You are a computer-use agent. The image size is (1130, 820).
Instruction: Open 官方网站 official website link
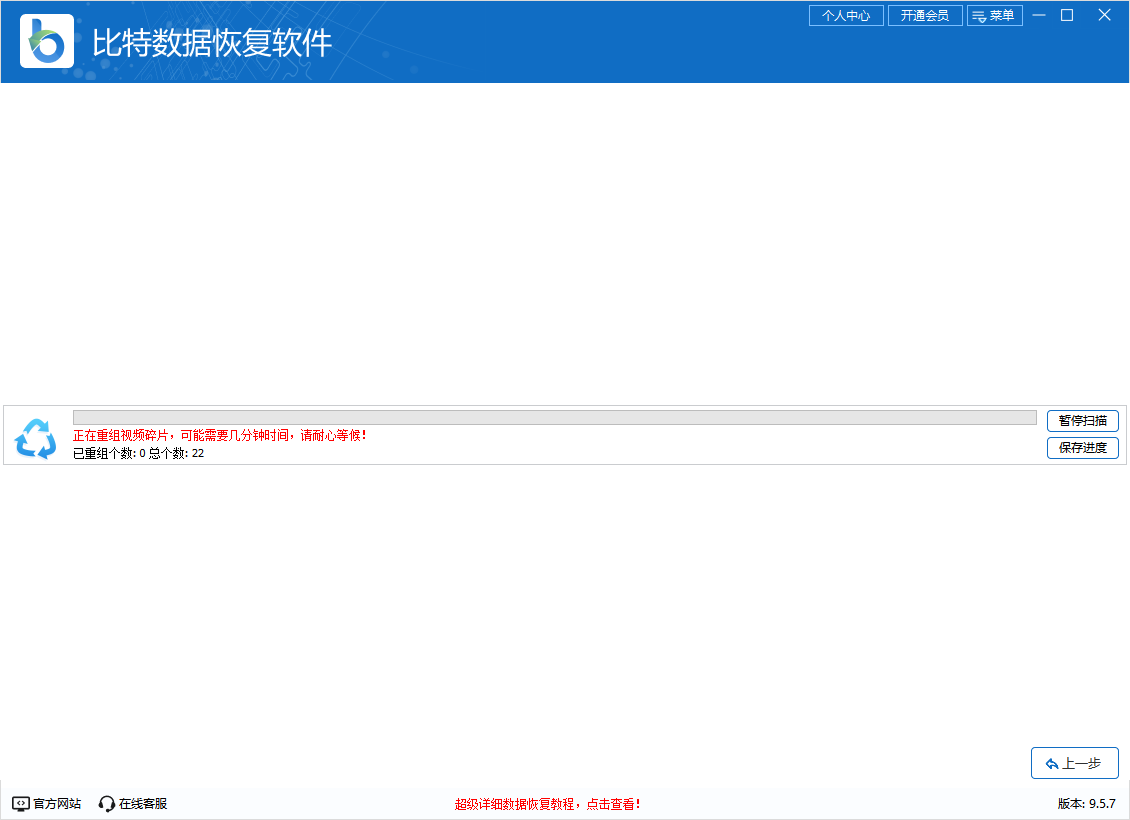[47, 803]
